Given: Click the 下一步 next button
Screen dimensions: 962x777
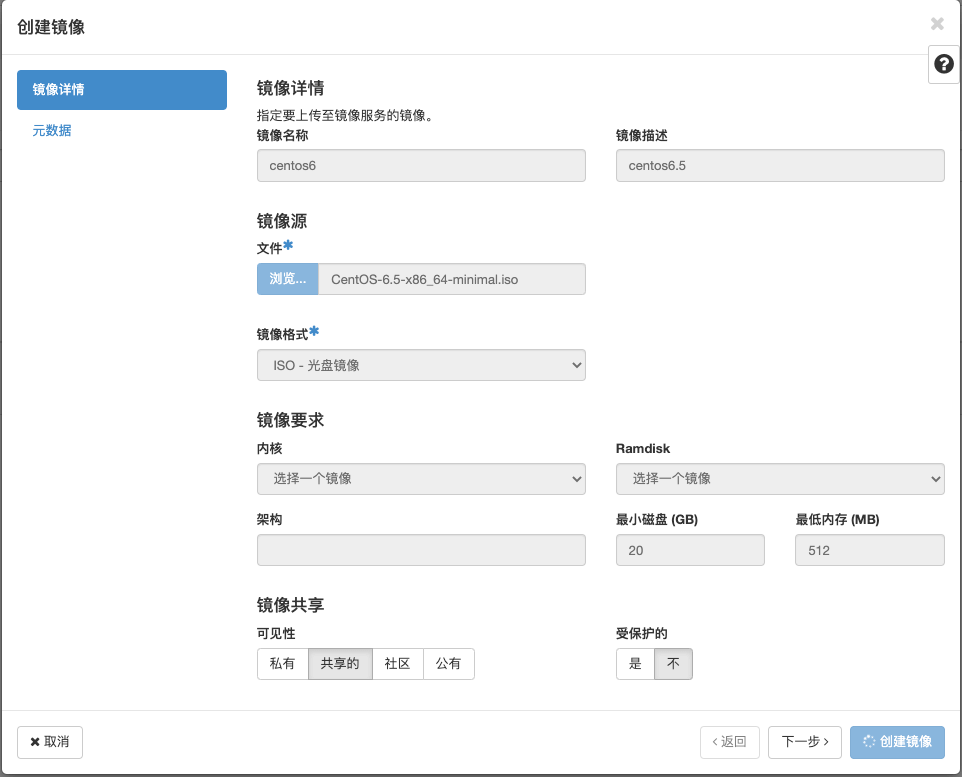Looking at the screenshot, I should click(x=805, y=742).
